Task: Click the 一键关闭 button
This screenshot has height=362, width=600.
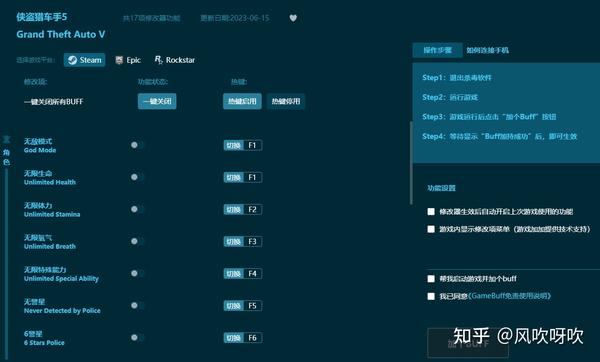Action: tap(157, 101)
